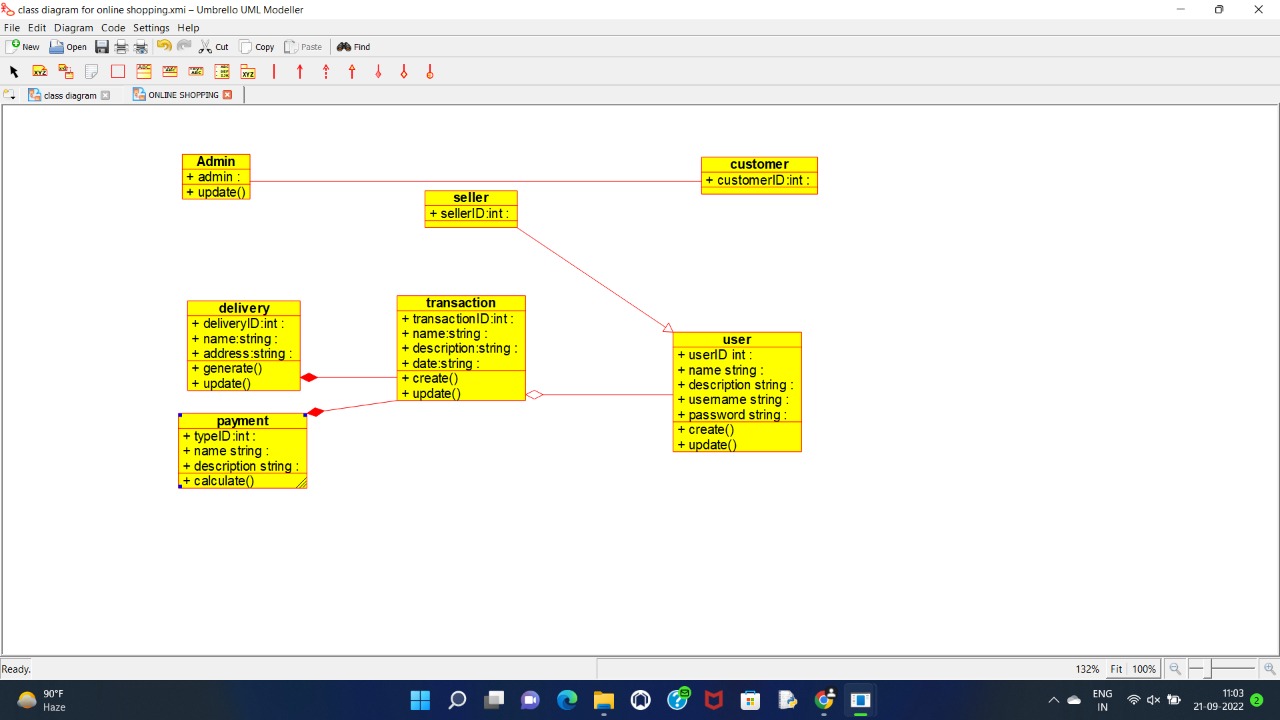Click the Find binoculars button

pyautogui.click(x=353, y=47)
